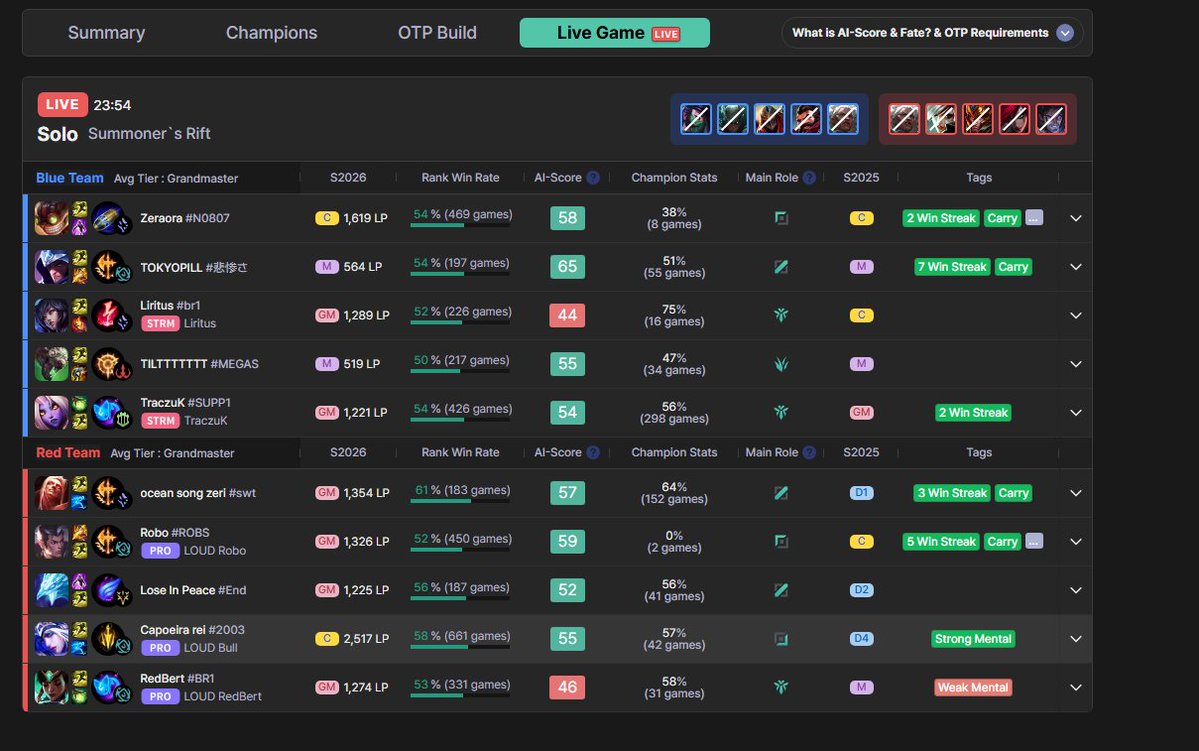Click Liritus's champion portrait icon
This screenshot has height=751, width=1199.
pos(51,315)
